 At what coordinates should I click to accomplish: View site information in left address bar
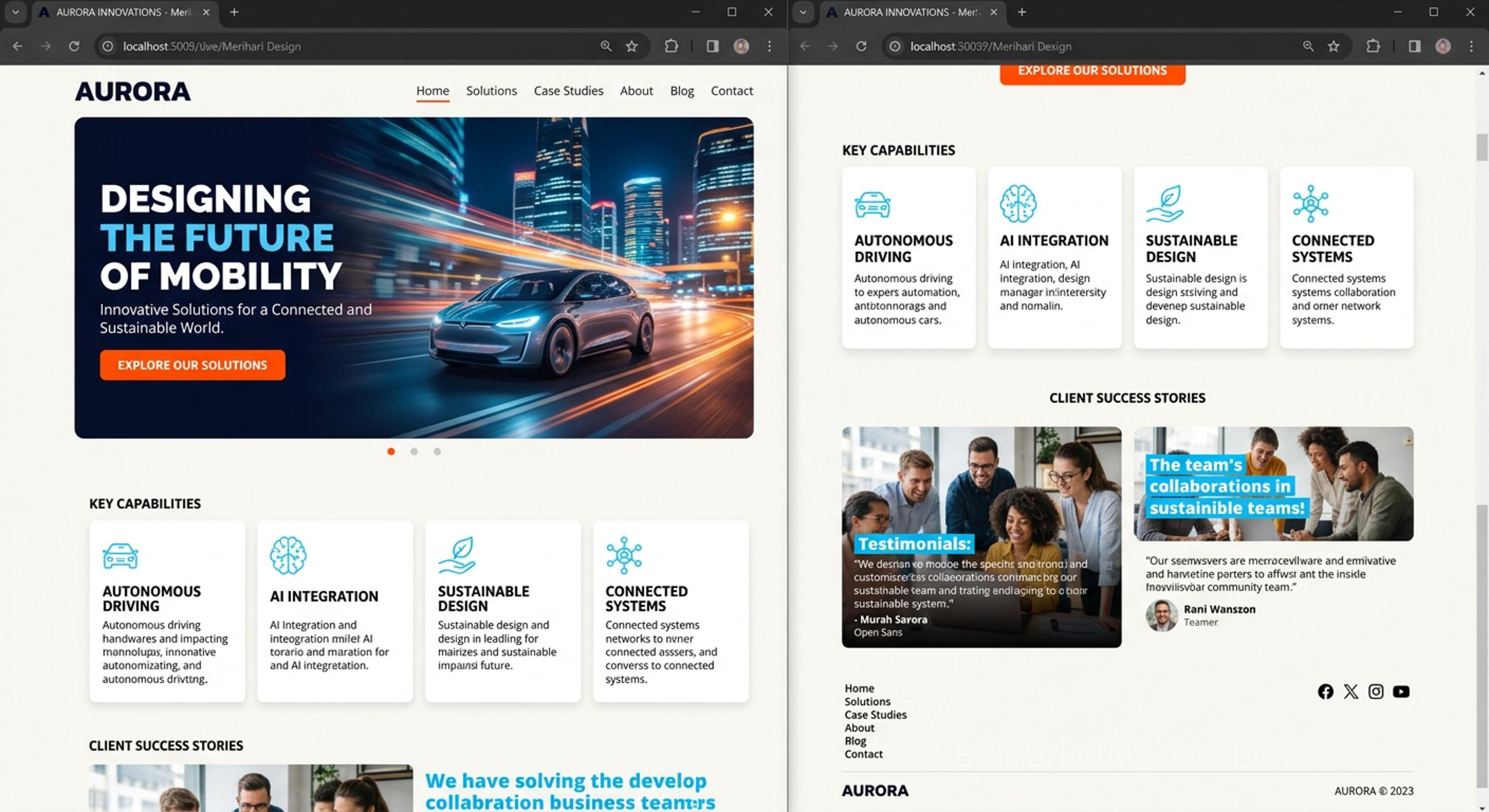point(107,46)
